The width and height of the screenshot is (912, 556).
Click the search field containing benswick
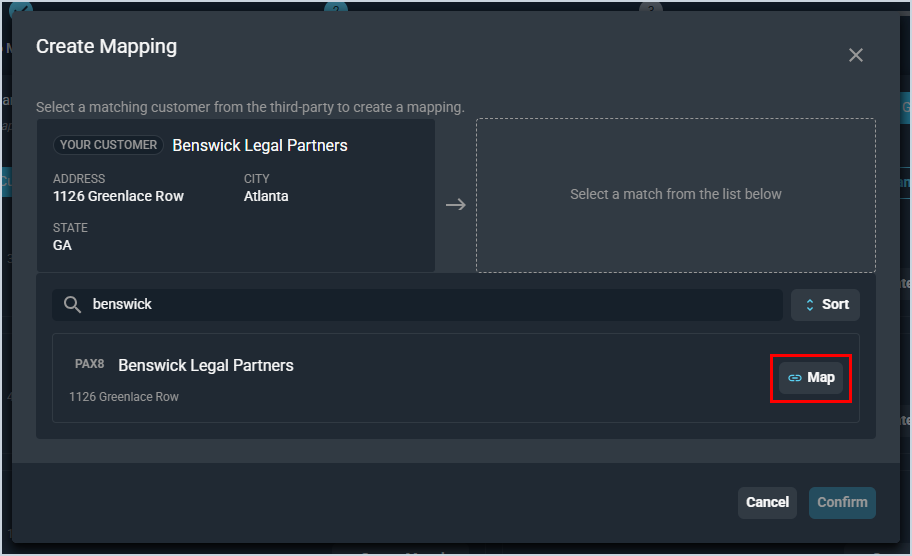tap(417, 305)
